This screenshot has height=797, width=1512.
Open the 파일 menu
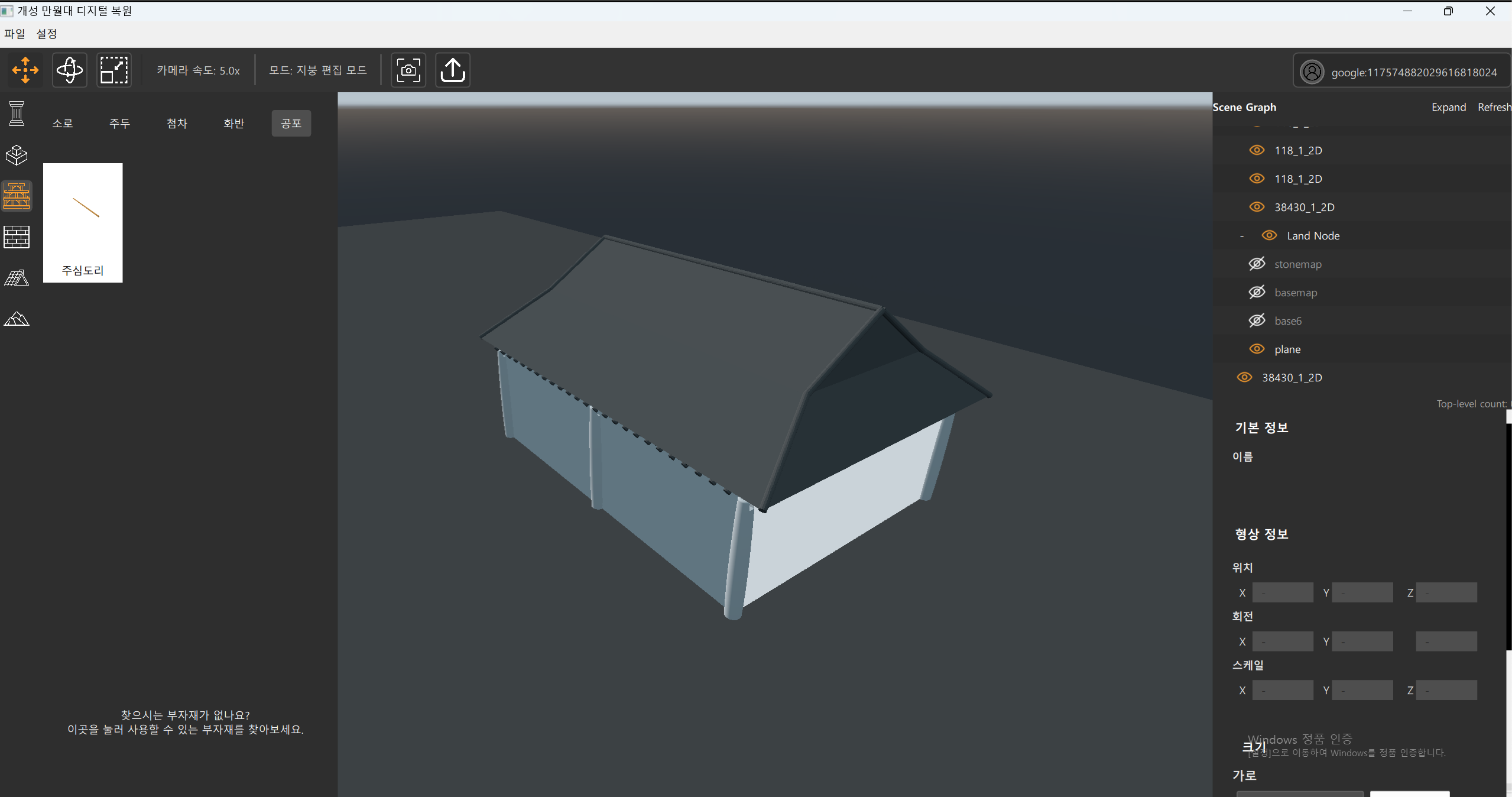(14, 34)
